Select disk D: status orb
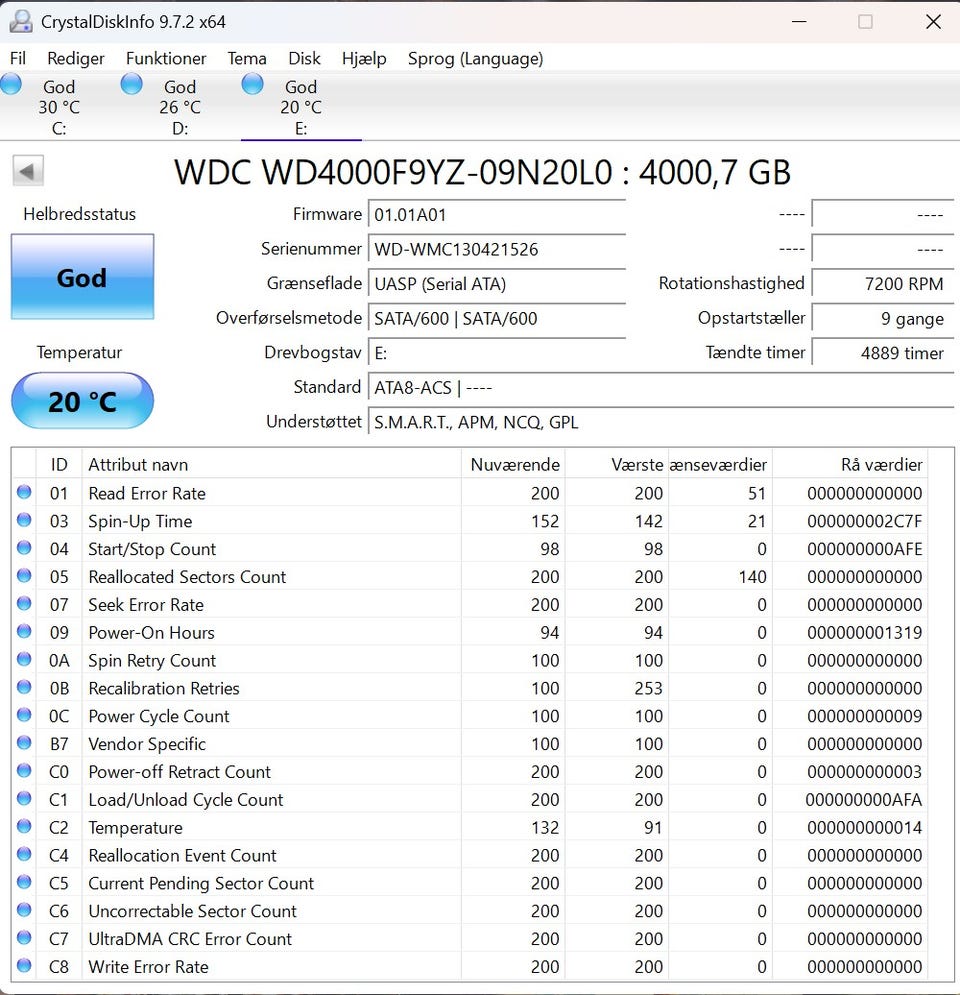Viewport: 960px width, 995px height. pos(131,84)
